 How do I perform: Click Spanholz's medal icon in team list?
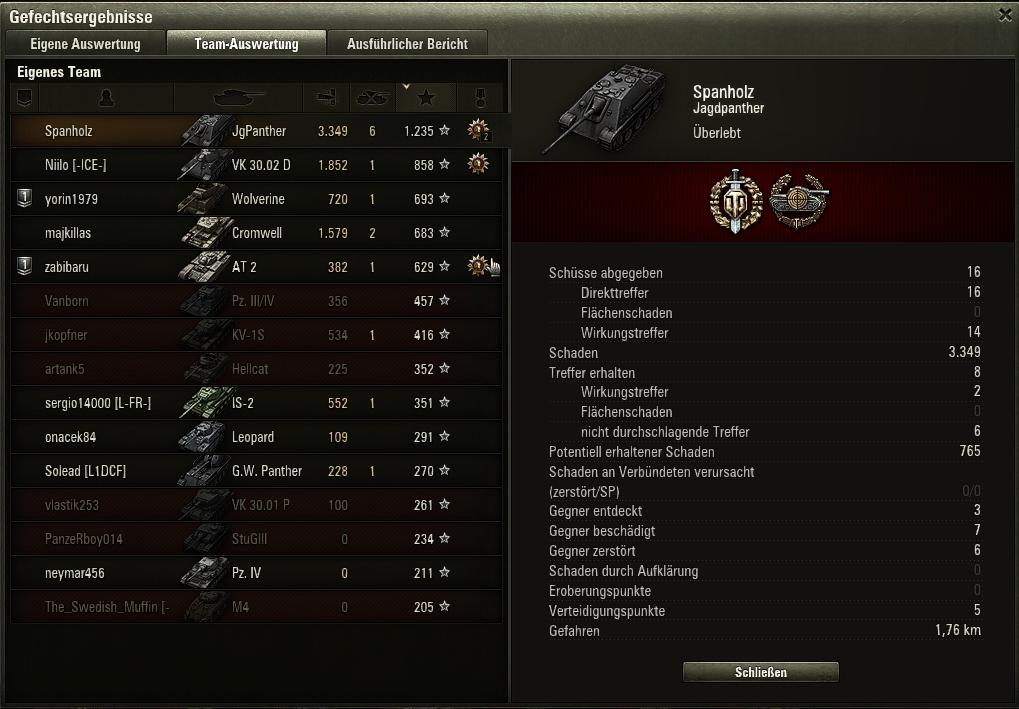tap(478, 131)
